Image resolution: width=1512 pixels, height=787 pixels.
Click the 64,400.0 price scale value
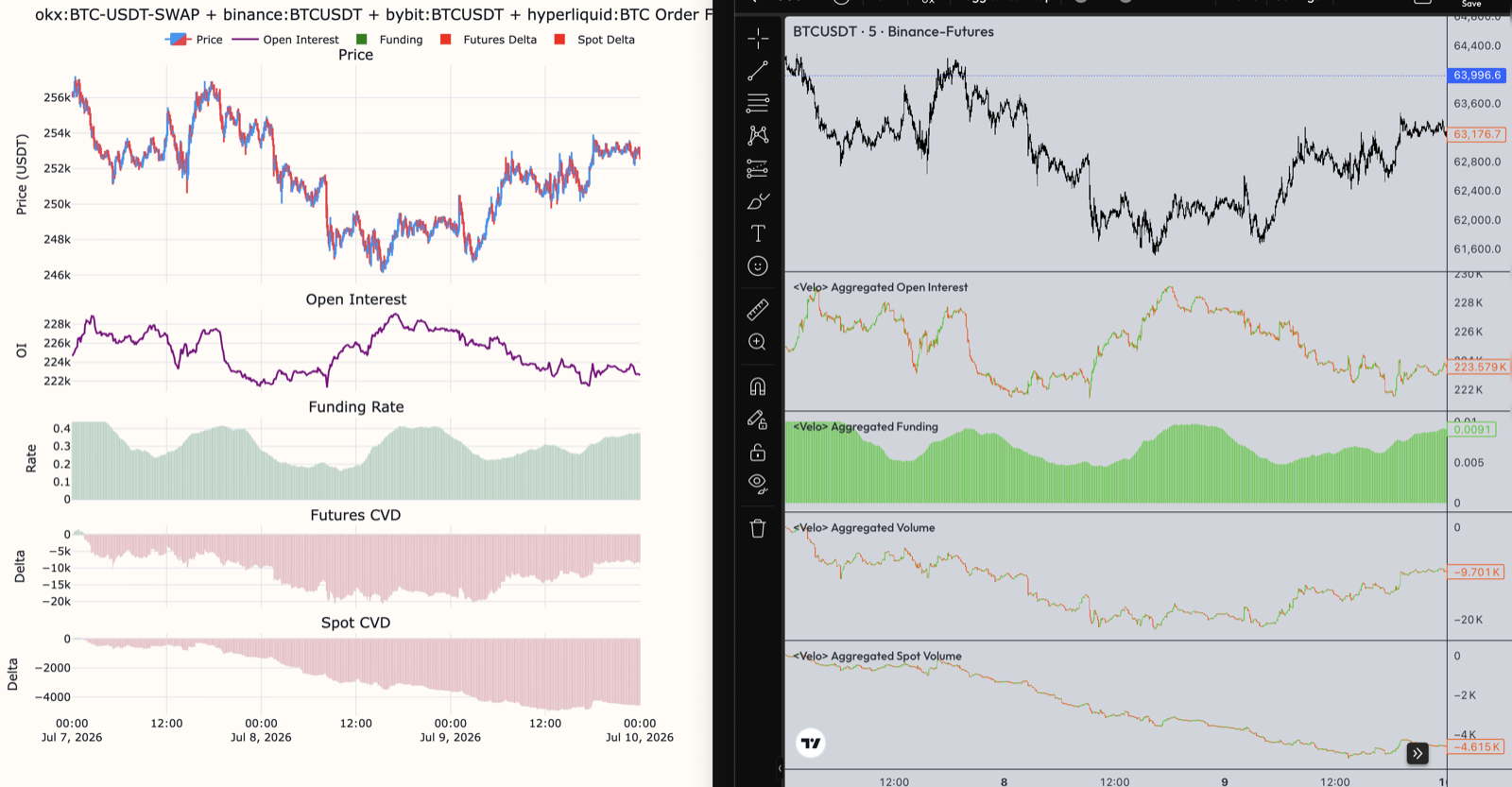(x=1477, y=45)
